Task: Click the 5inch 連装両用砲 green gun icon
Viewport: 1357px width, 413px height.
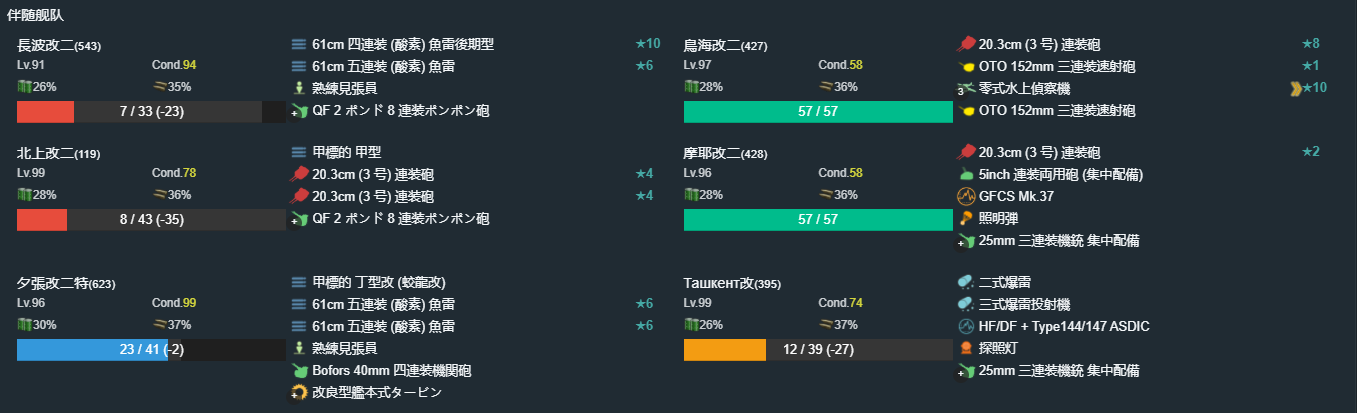Action: [966, 174]
